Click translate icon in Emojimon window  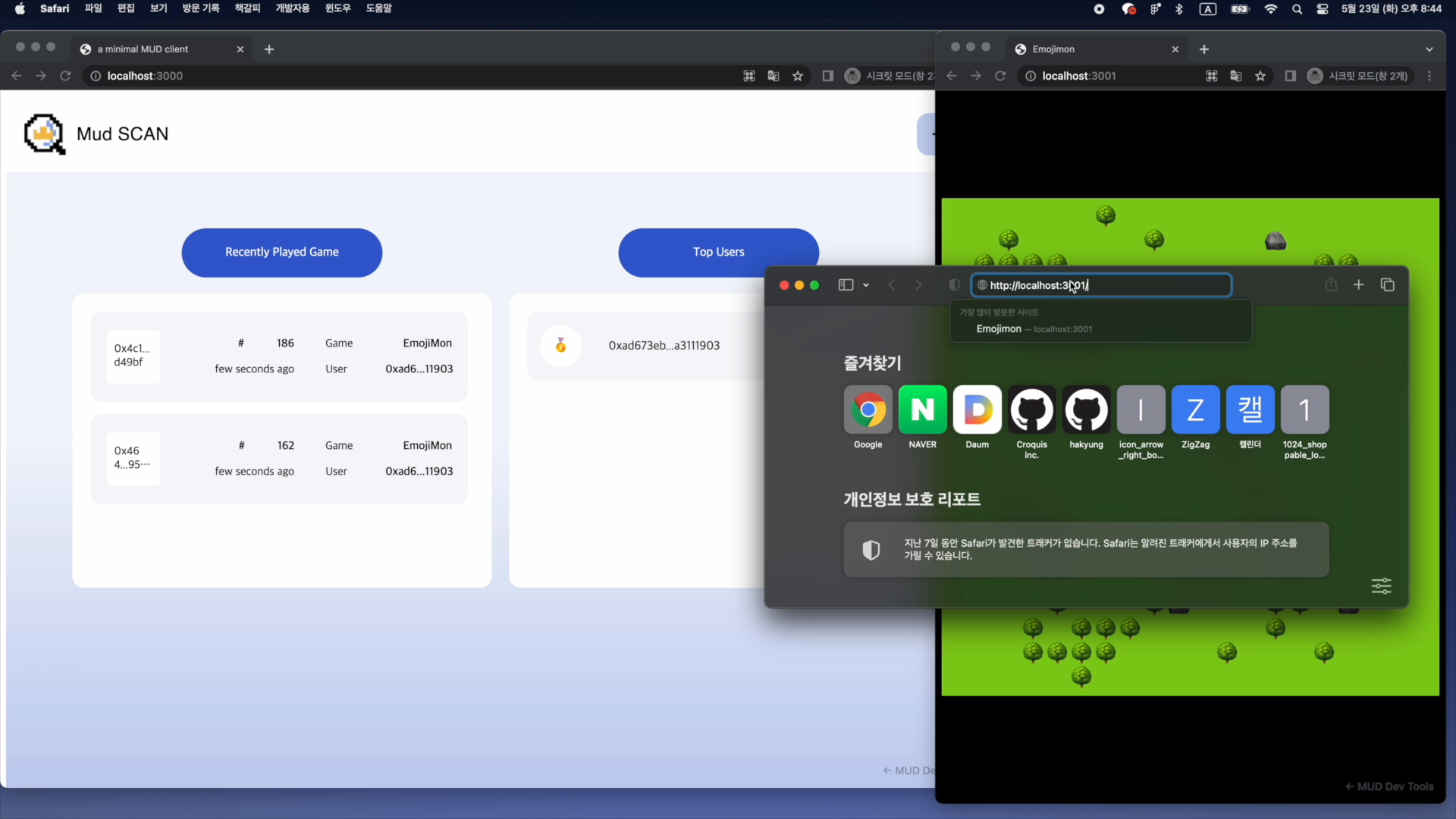[1236, 76]
